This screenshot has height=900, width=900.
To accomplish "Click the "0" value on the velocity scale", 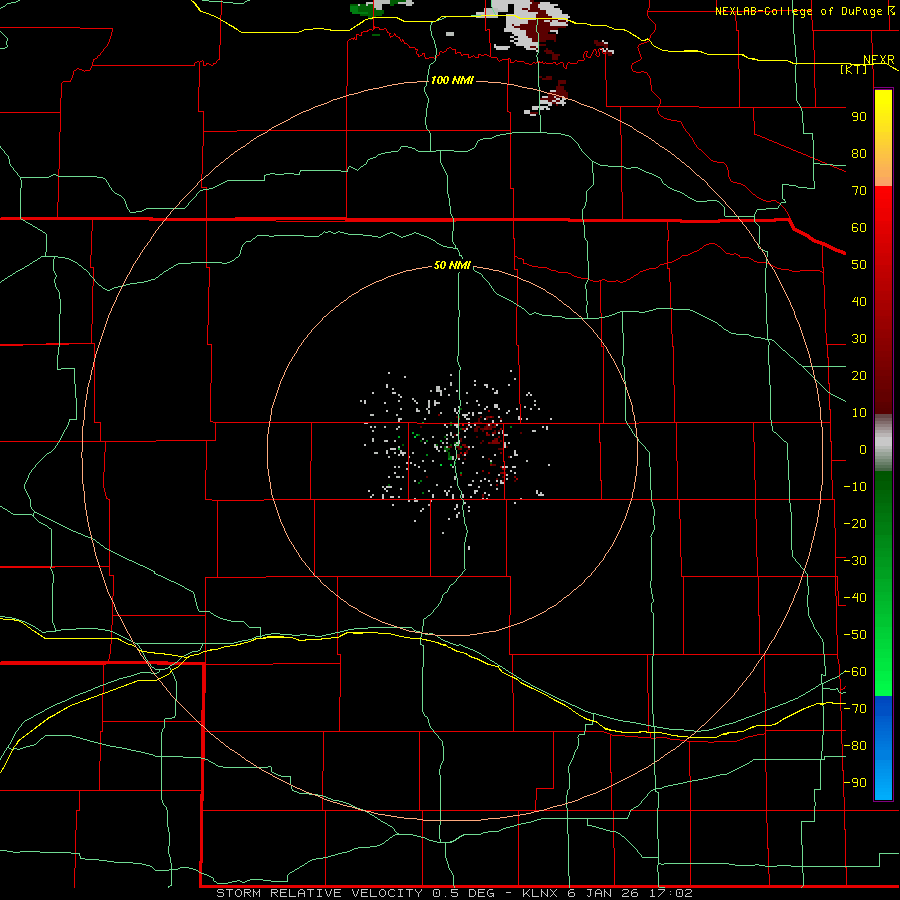I will coord(863,449).
